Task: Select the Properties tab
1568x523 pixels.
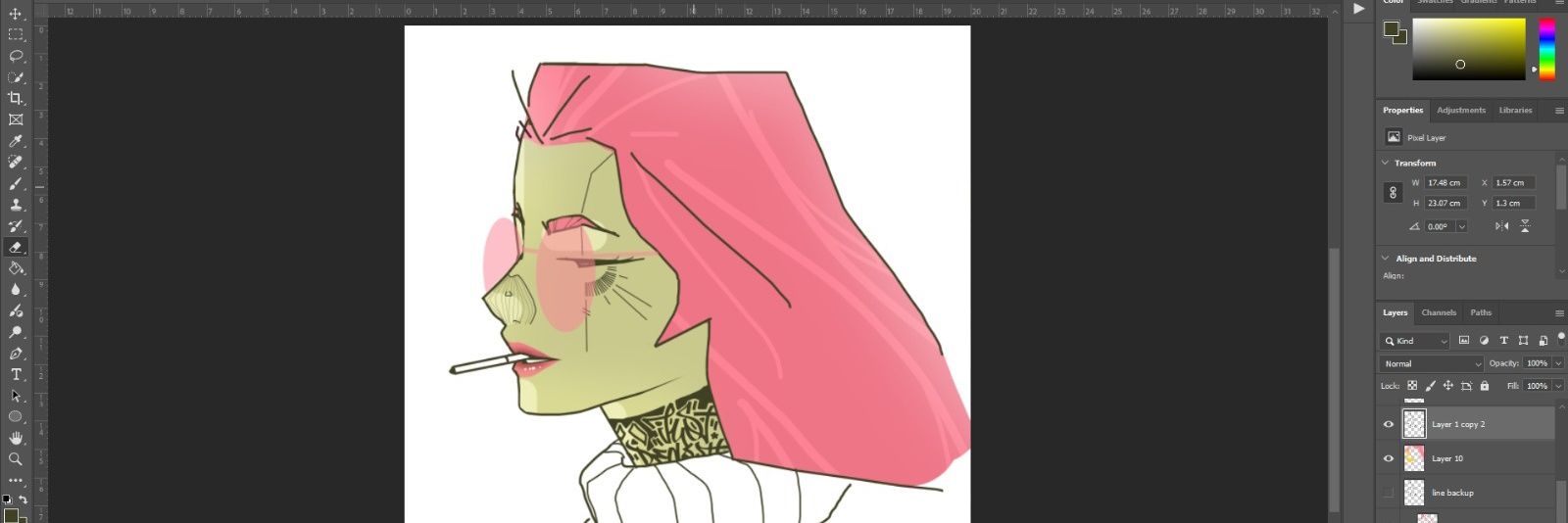Action: [1402, 110]
